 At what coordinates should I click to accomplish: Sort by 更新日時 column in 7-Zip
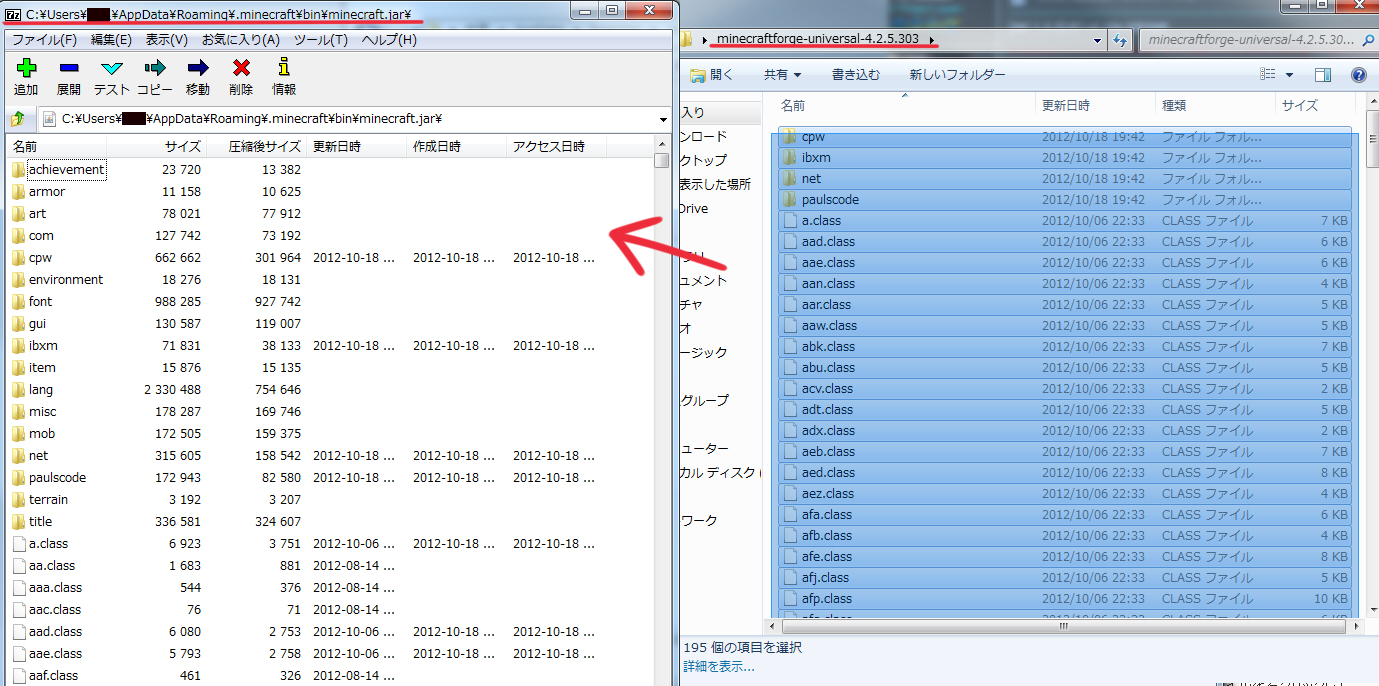357,147
